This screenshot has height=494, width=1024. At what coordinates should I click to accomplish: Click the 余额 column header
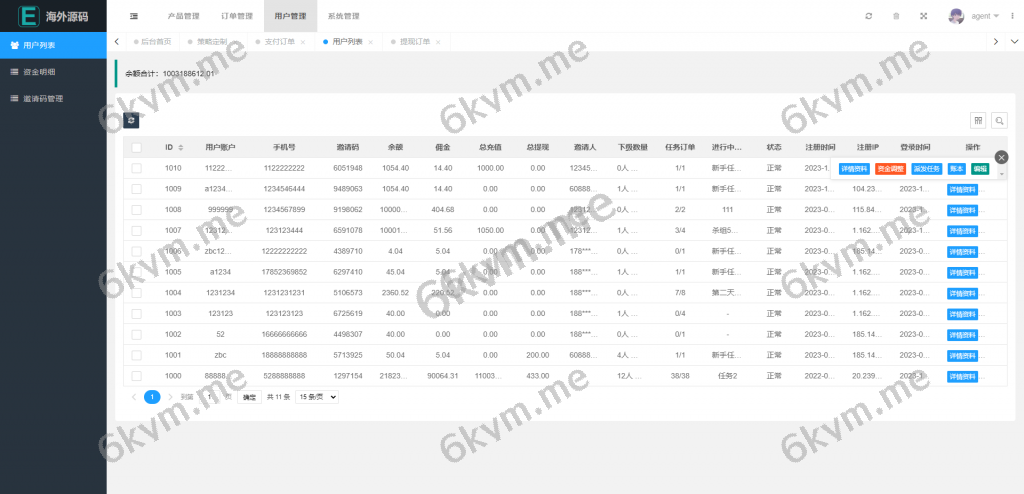pyautogui.click(x=395, y=148)
